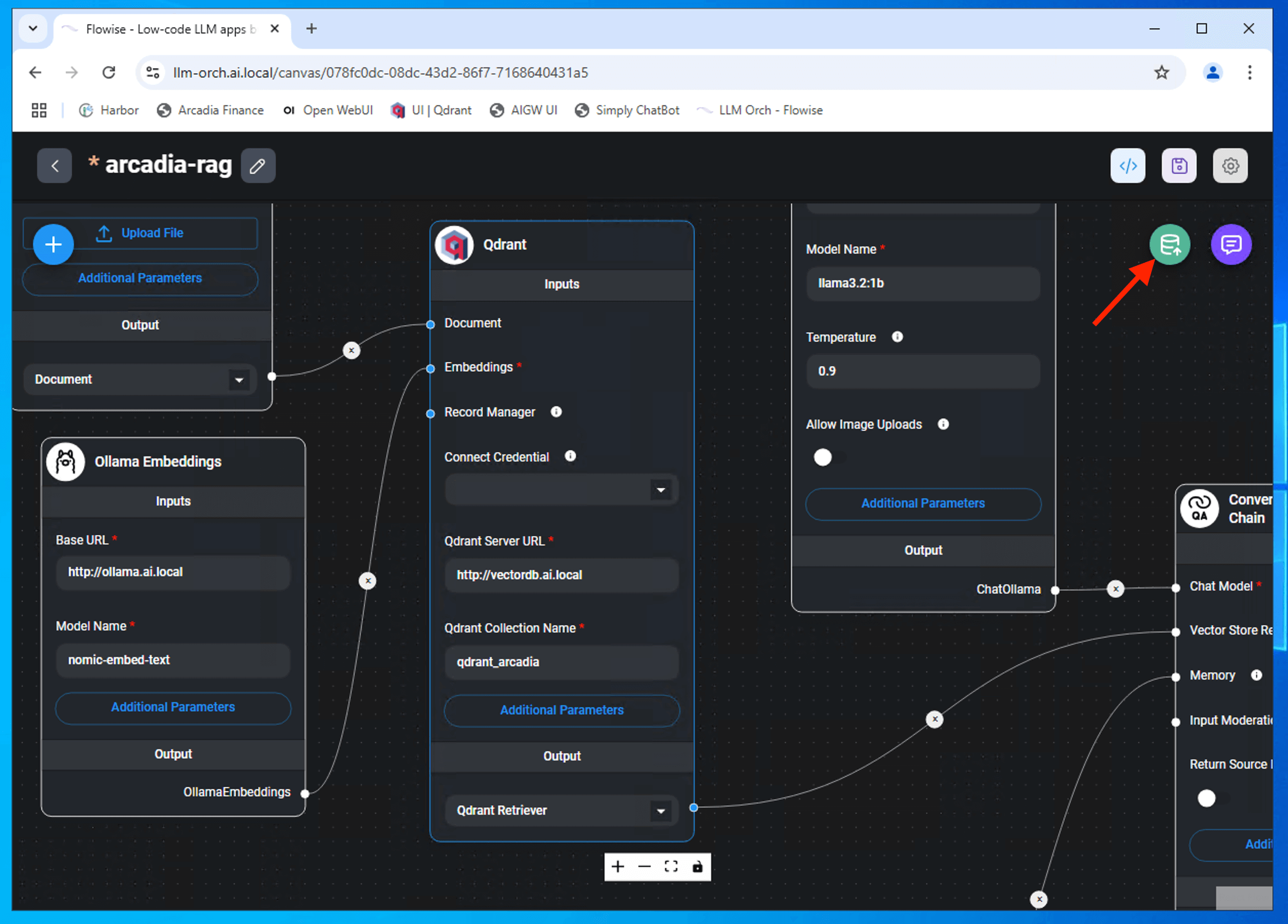Save the chatflow with the disk icon
Screen dimensions: 1288x924
click(1179, 166)
